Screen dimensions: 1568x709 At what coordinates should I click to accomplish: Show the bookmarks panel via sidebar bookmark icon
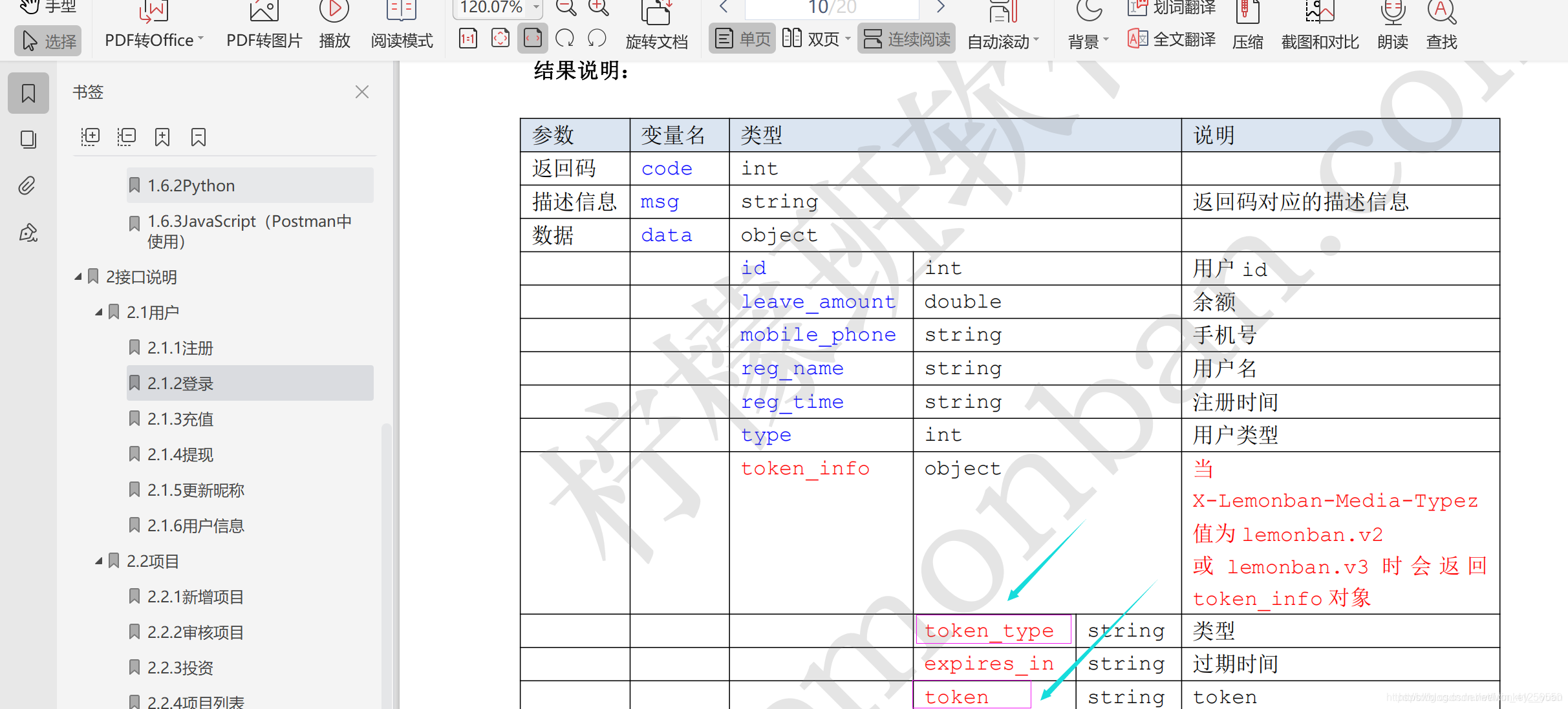[x=28, y=93]
